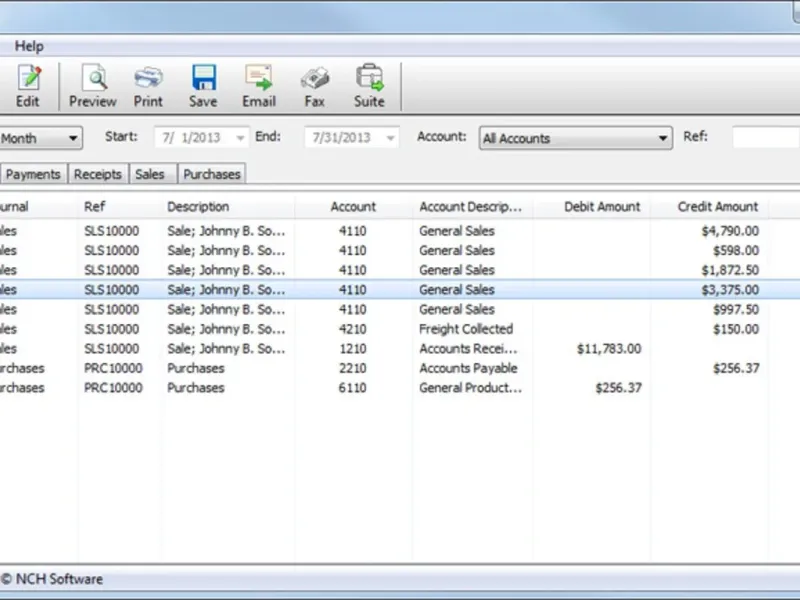The height and width of the screenshot is (600, 800).
Task: Switch to the Purchases tab
Action: point(212,174)
